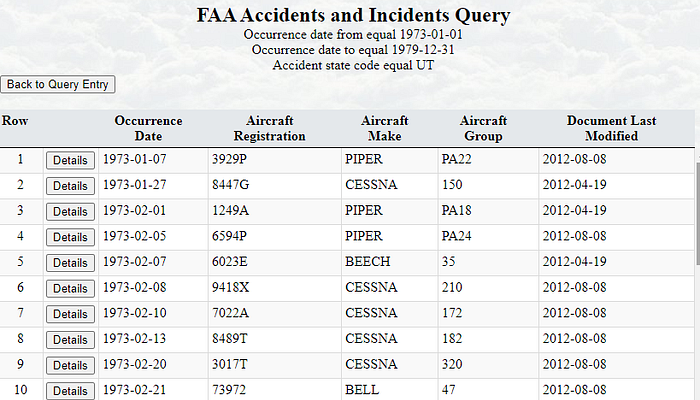
Task: Click the Occurrence Date column header
Action: [x=148, y=128]
